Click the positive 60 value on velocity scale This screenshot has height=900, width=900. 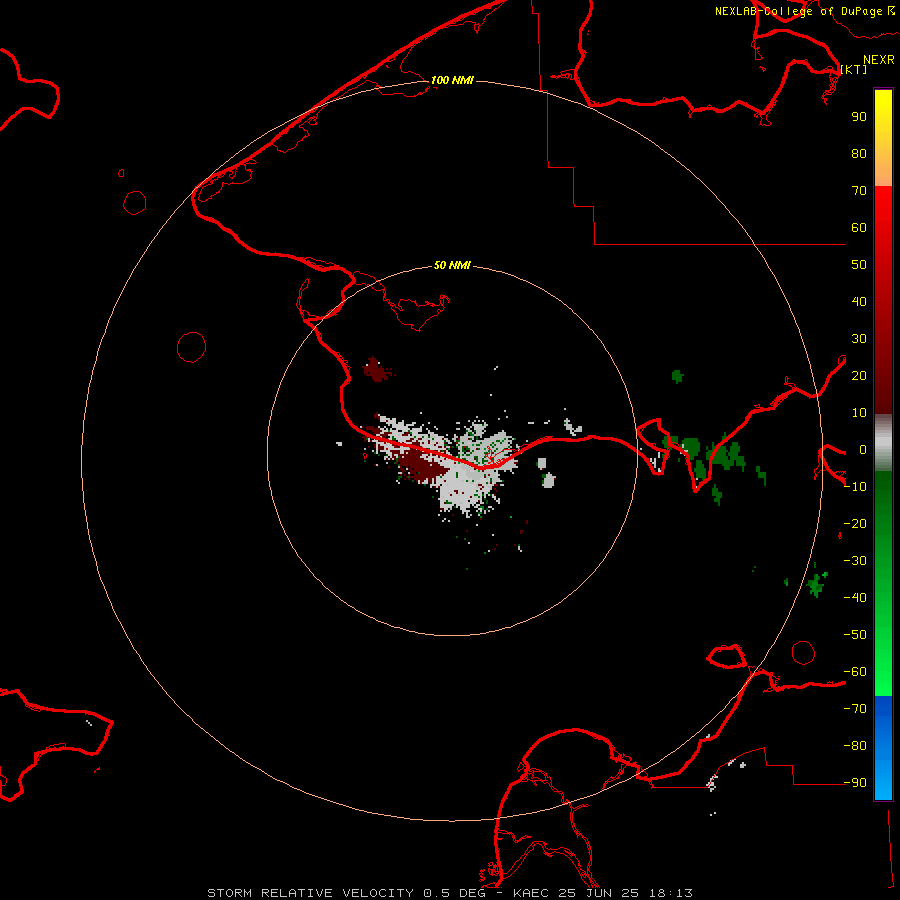(859, 227)
